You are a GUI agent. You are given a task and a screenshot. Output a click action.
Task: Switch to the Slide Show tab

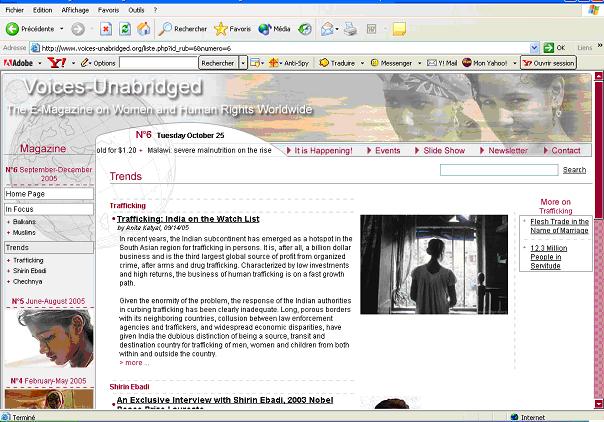tap(444, 150)
